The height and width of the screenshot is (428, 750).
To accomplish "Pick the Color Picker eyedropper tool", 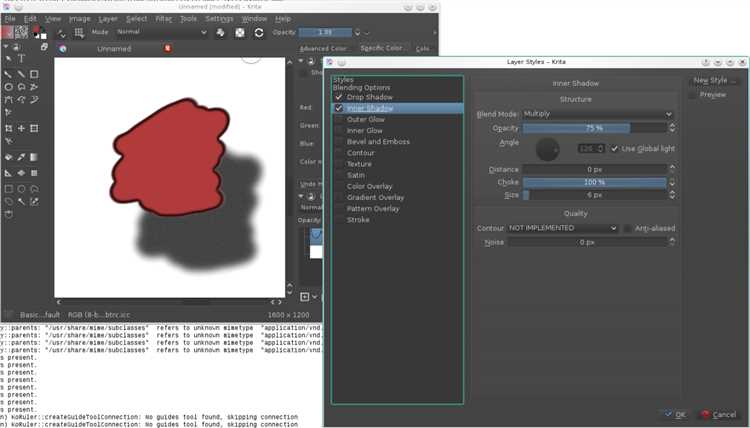I will tap(22, 157).
